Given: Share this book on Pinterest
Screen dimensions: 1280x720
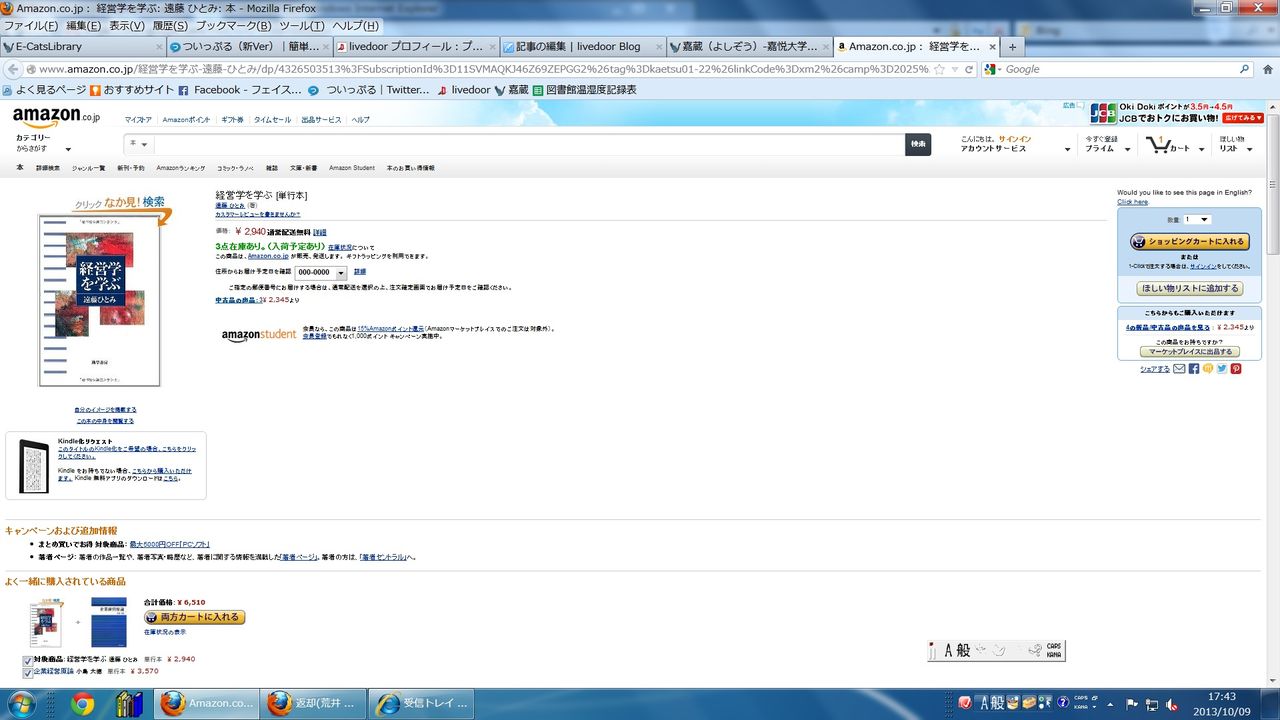Looking at the screenshot, I should pos(1236,369).
